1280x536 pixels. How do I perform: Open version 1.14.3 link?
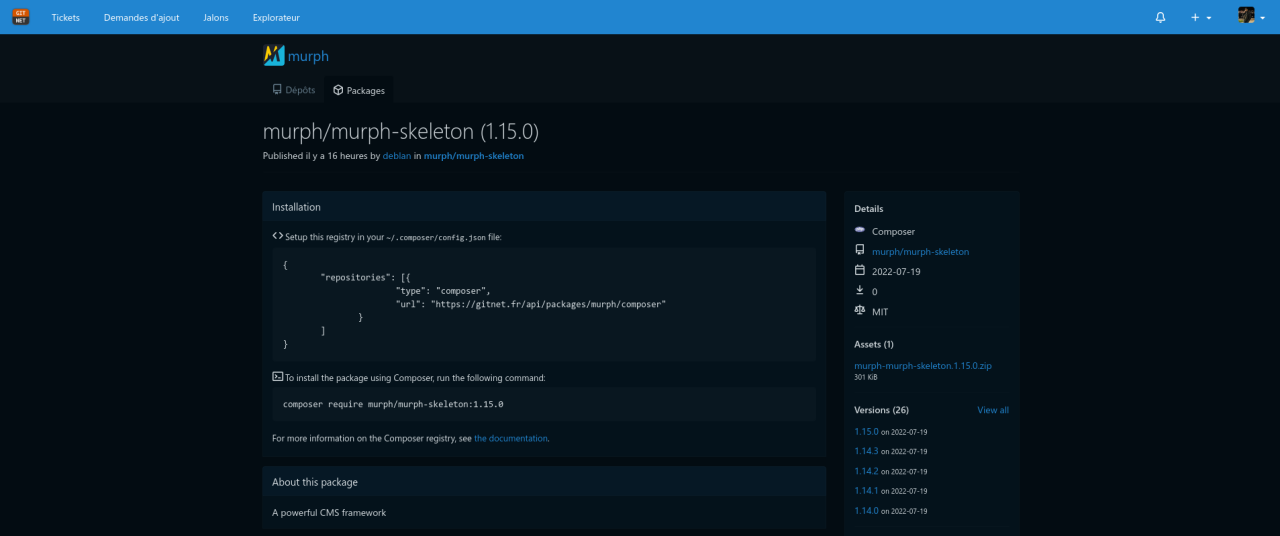866,451
